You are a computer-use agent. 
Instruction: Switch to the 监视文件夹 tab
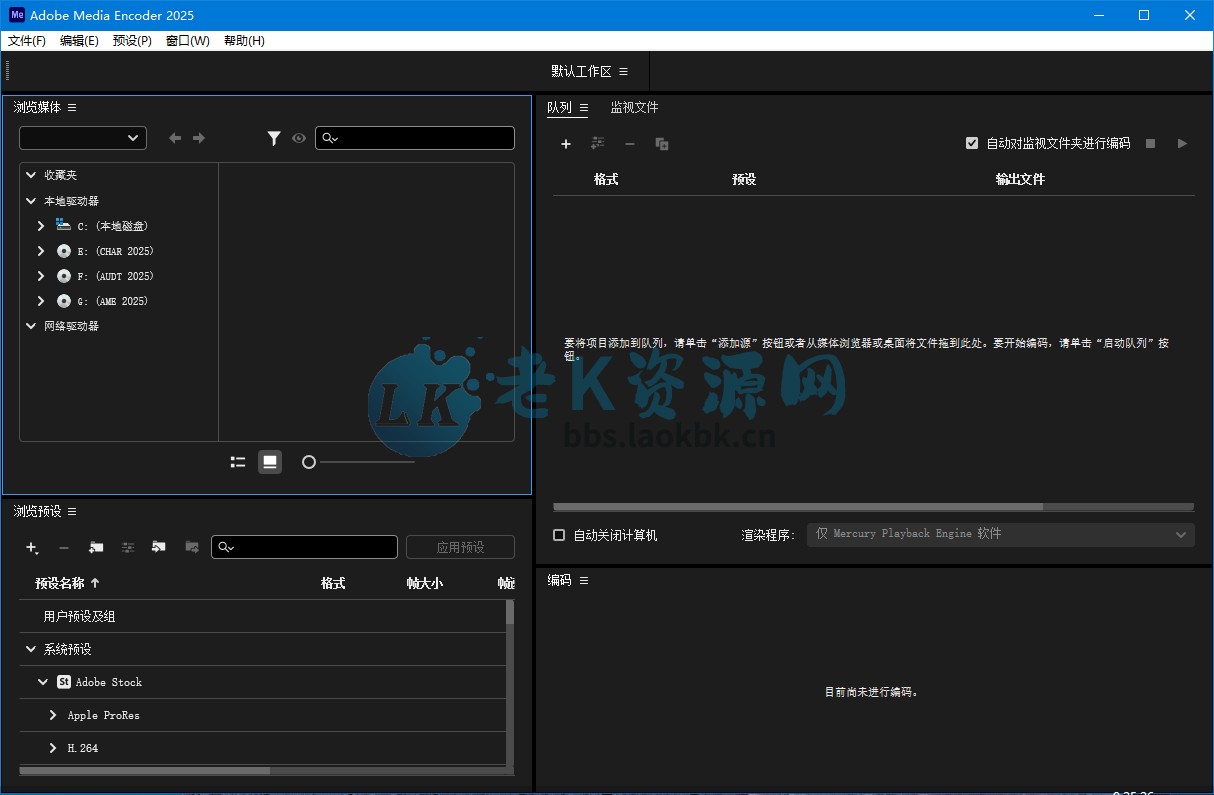635,107
